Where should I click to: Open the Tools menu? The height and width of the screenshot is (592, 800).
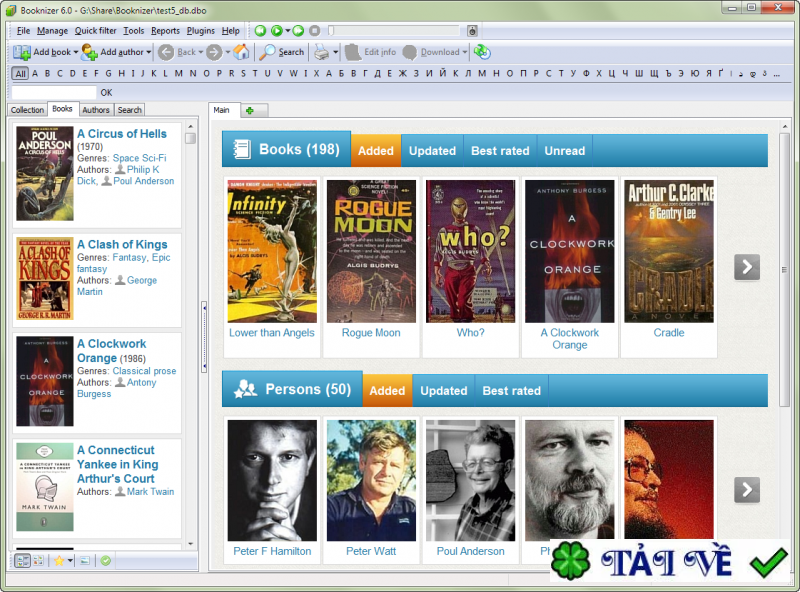134,30
